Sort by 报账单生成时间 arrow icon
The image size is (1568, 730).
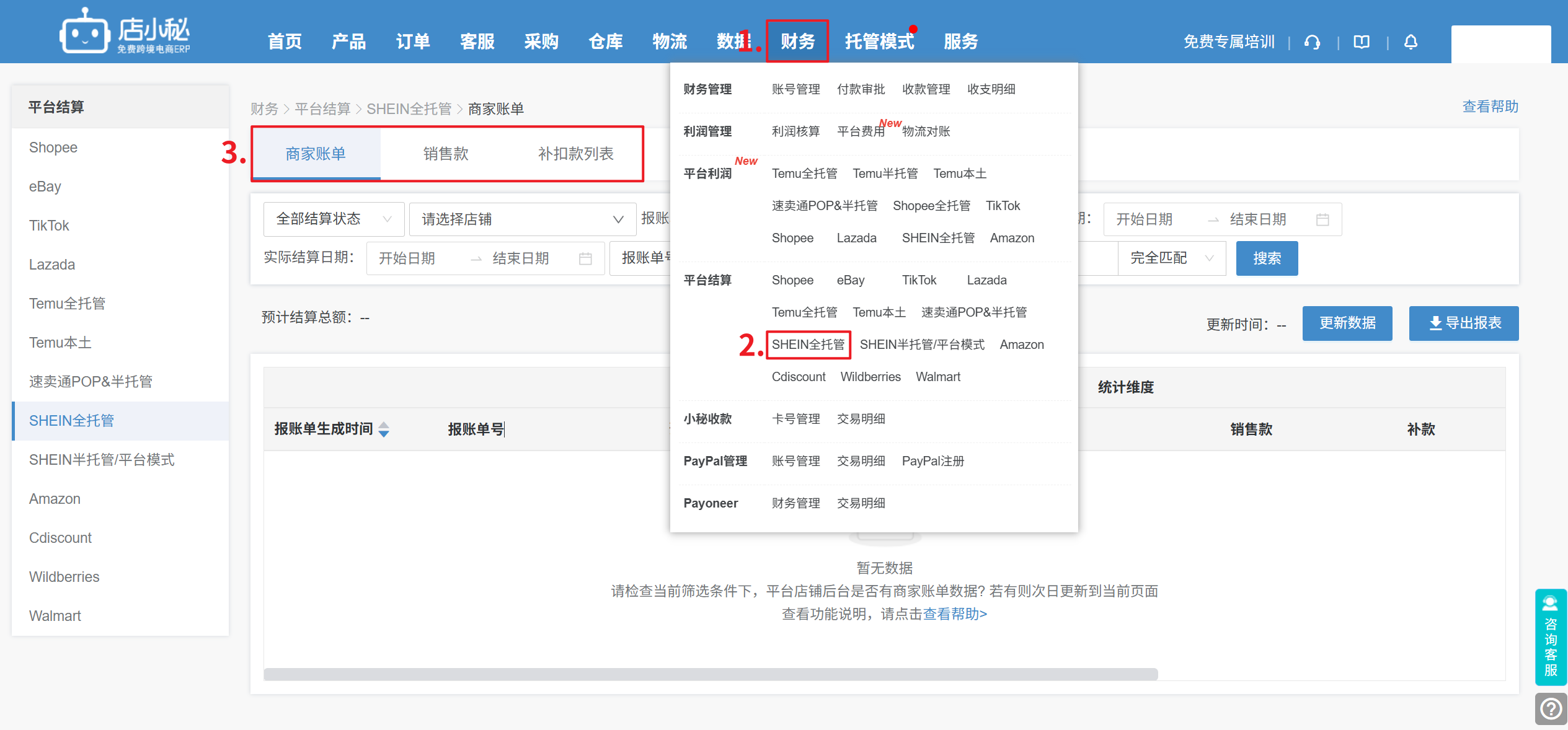point(384,429)
